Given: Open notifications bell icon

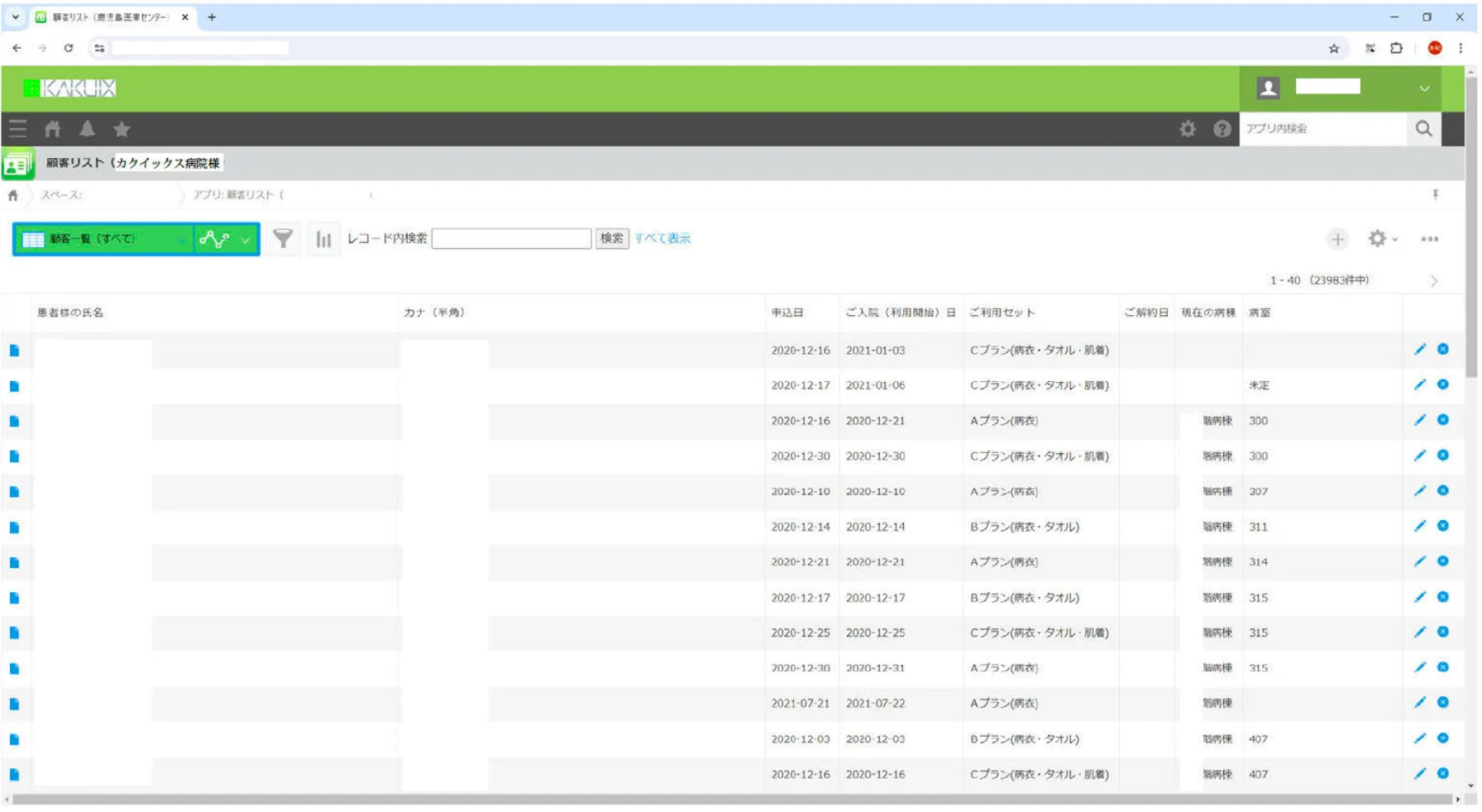Looking at the screenshot, I should coord(87,129).
